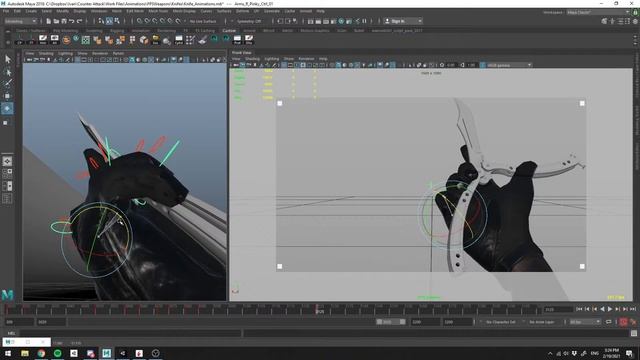The width and height of the screenshot is (640, 360).
Task: Switch to the Custom shelf tab
Action: 229,30
